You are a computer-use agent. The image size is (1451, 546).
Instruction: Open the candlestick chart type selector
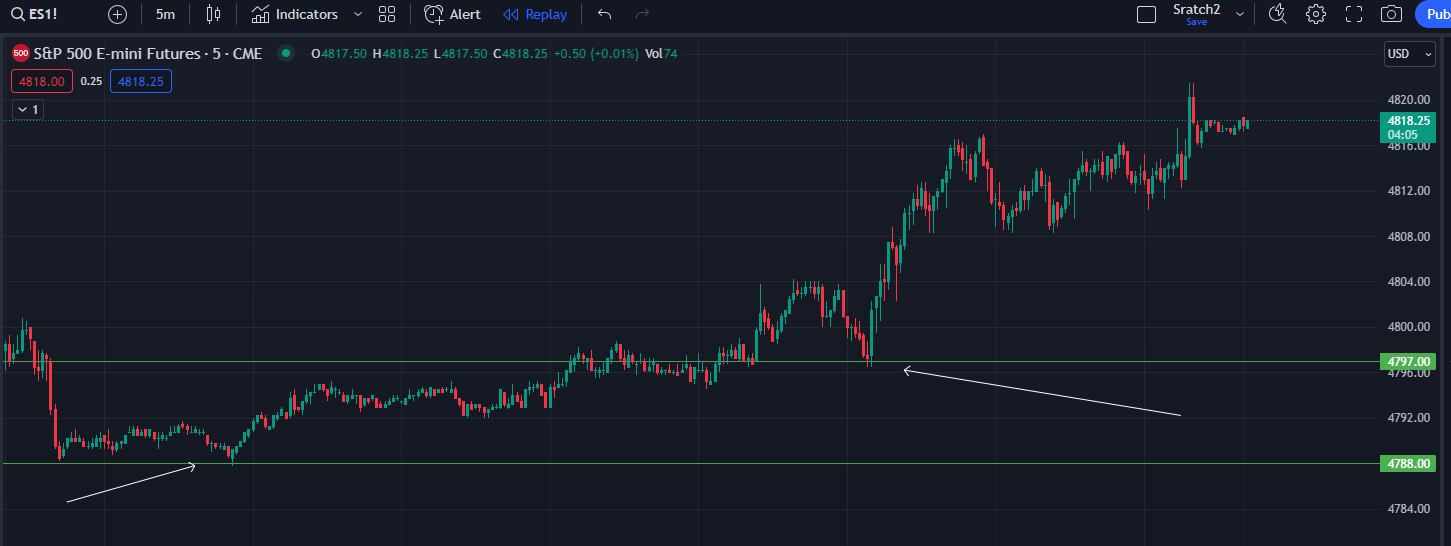pos(212,14)
